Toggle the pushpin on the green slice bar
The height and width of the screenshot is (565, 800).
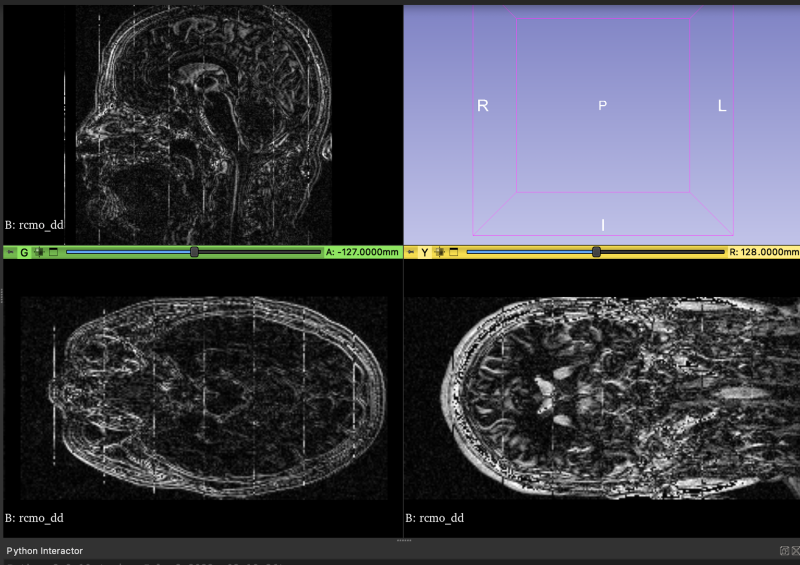click(10, 252)
